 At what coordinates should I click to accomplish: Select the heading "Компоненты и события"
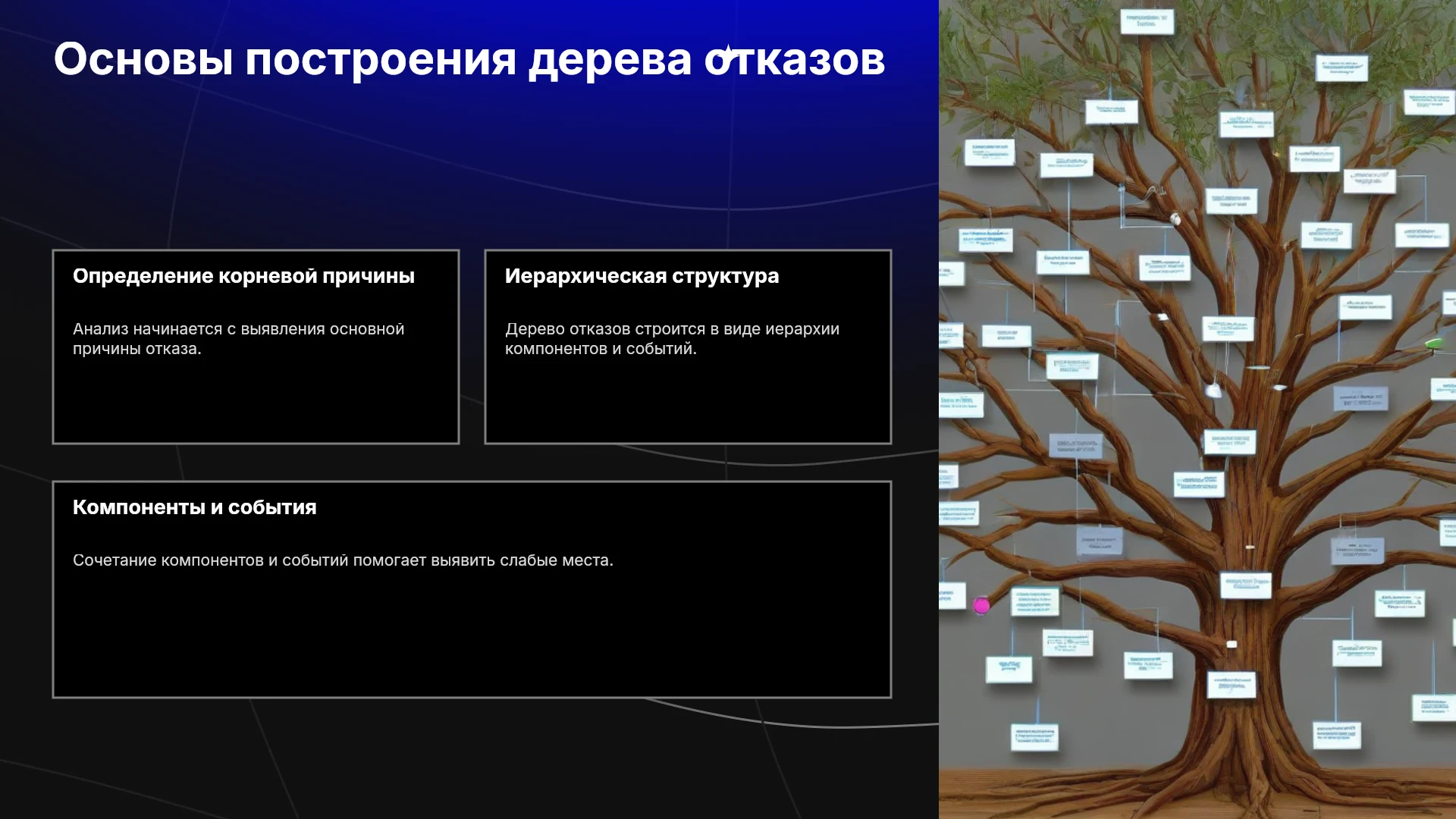[195, 507]
